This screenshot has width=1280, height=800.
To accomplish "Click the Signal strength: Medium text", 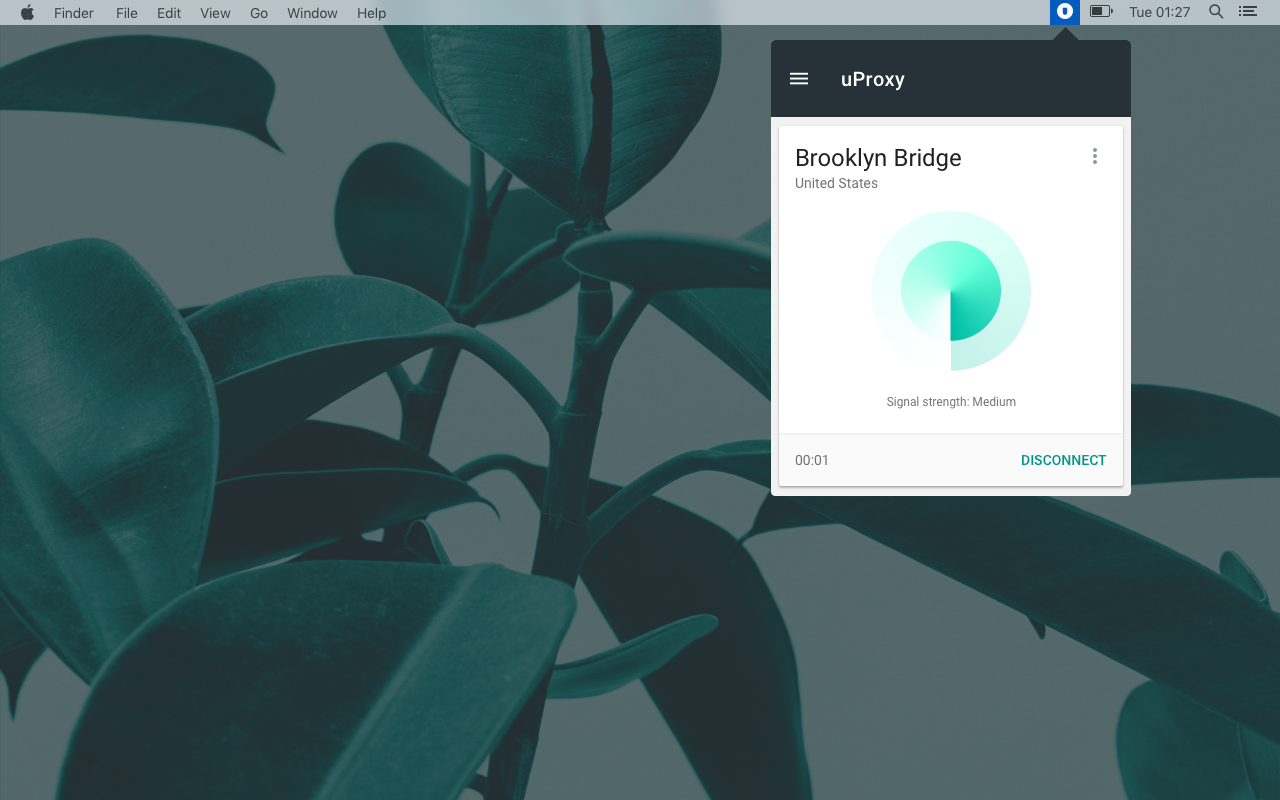I will 951,402.
